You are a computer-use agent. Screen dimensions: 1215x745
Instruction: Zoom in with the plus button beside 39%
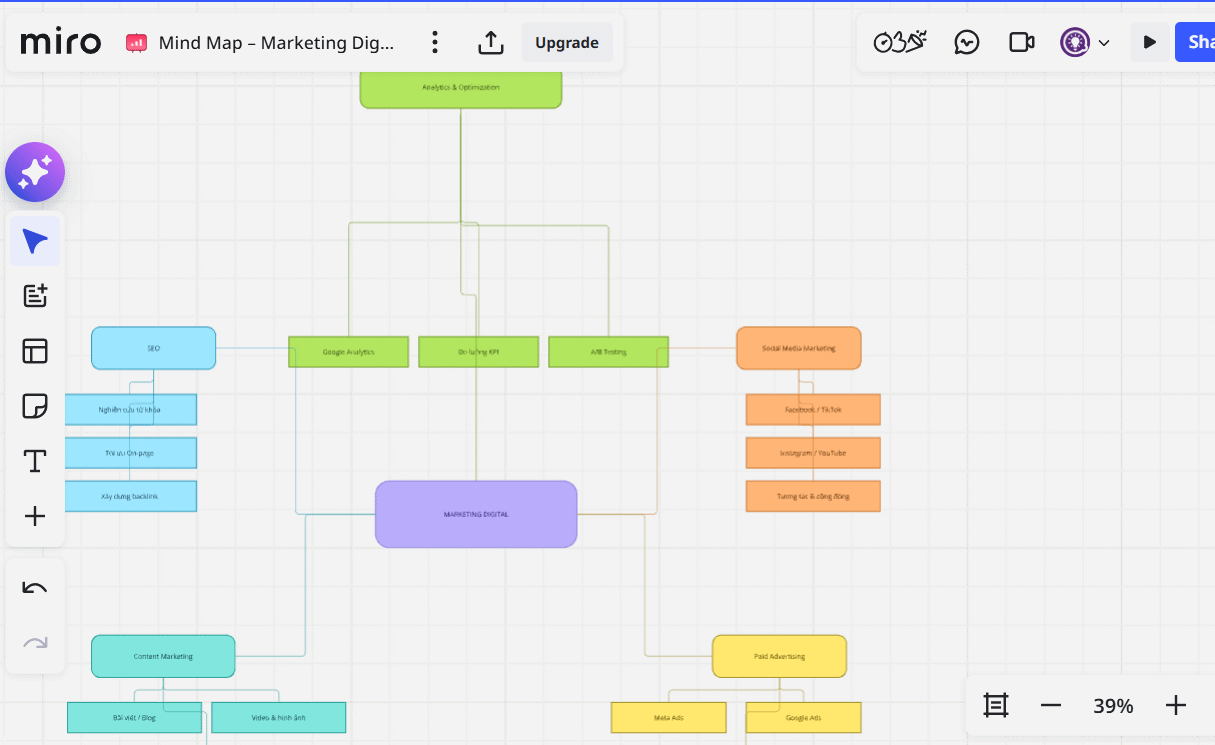pyautogui.click(x=1176, y=705)
